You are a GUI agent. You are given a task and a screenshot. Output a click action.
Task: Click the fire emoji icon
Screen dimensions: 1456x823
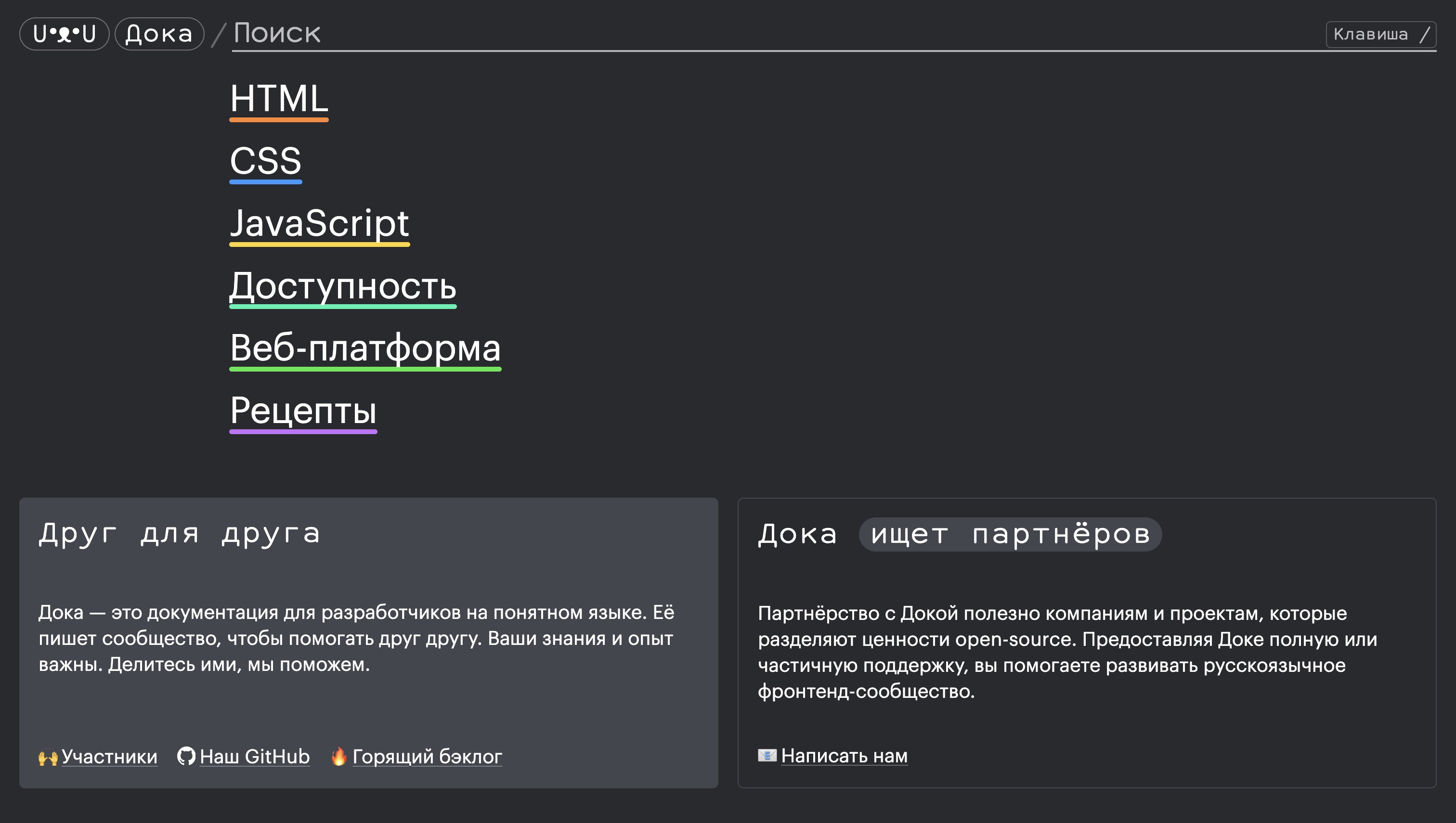[x=338, y=756]
